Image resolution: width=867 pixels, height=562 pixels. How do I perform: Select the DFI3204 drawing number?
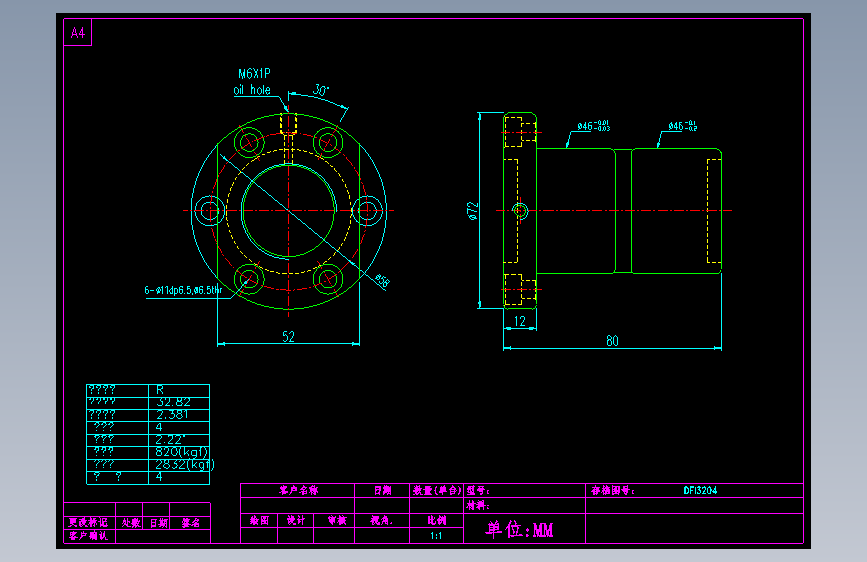pyautogui.click(x=700, y=490)
